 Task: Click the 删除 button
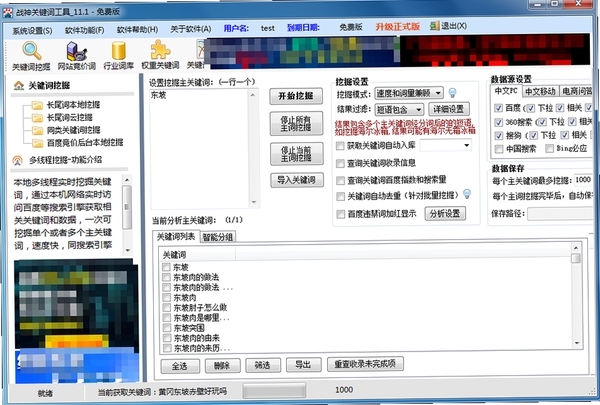click(222, 366)
